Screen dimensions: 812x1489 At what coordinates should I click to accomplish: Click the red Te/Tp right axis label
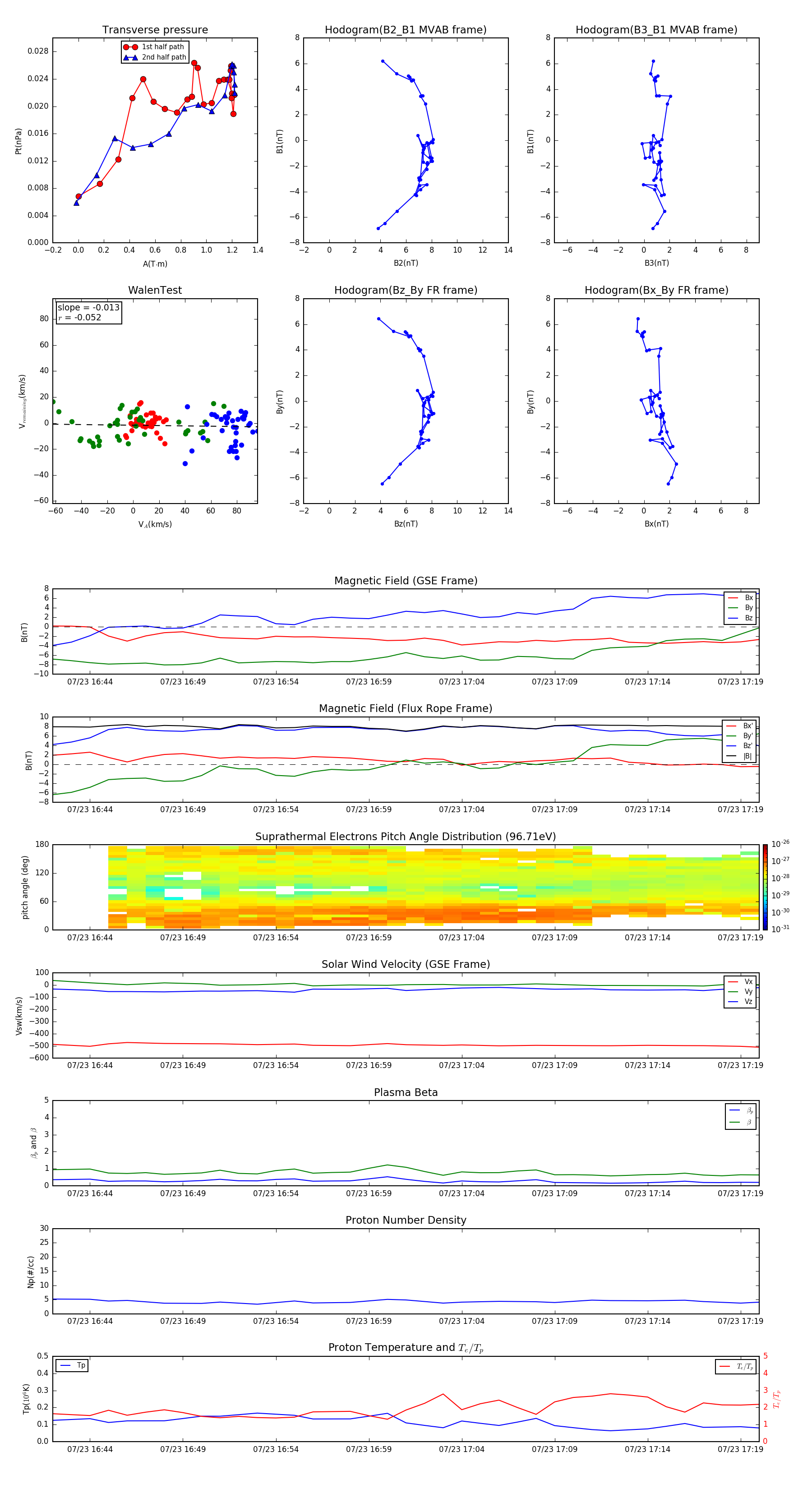[777, 1399]
